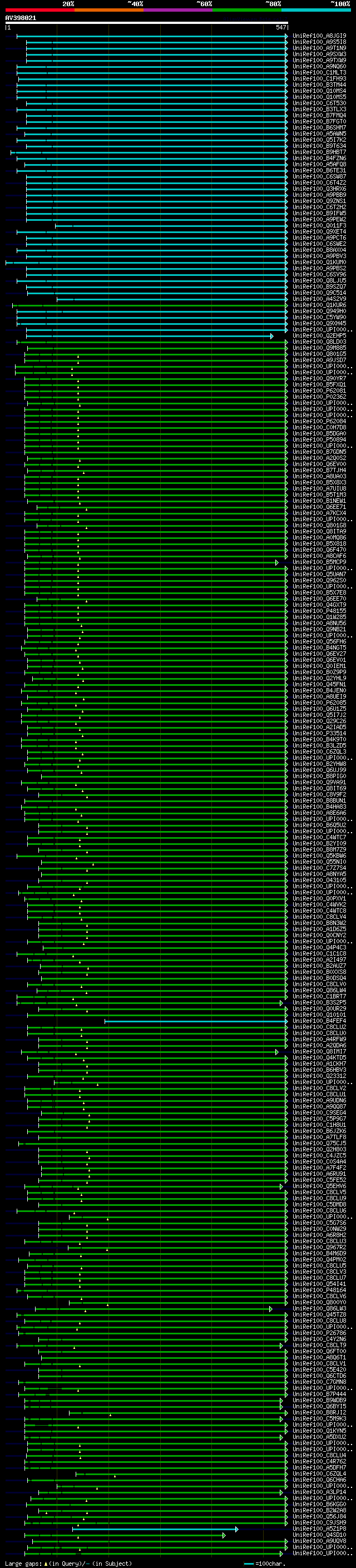Image resolution: width=356 pixels, height=1568 pixels.
Task: Click the cyan '=100char.' scale bar
Action: click(249, 1564)
